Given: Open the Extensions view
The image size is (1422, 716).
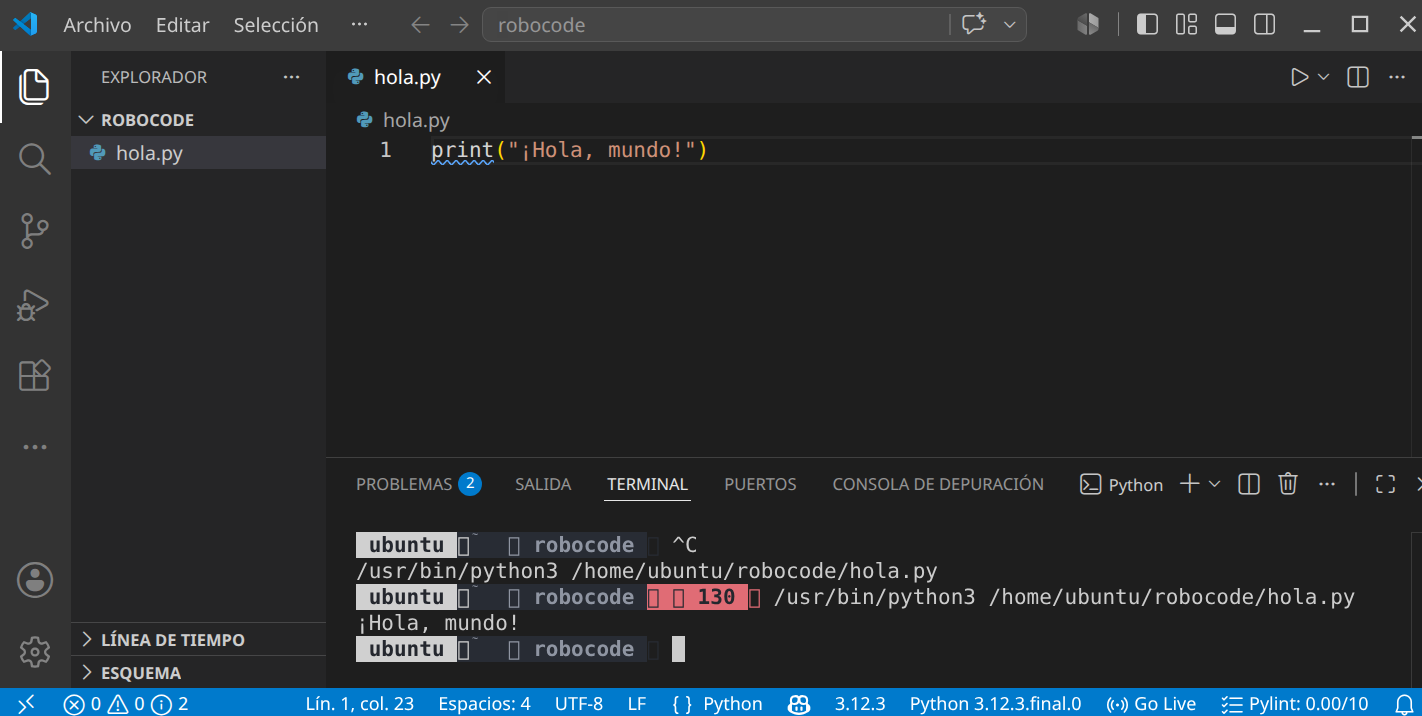Looking at the screenshot, I should click(34, 376).
